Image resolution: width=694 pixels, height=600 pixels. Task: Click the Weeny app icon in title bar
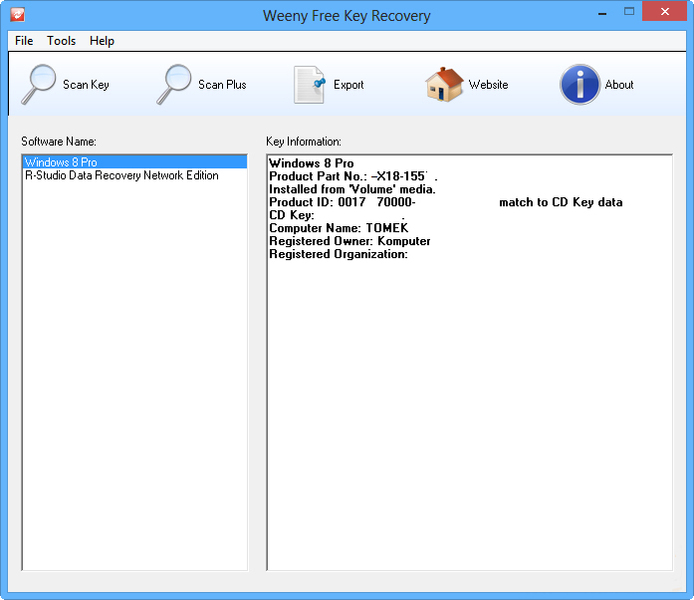[x=17, y=15]
